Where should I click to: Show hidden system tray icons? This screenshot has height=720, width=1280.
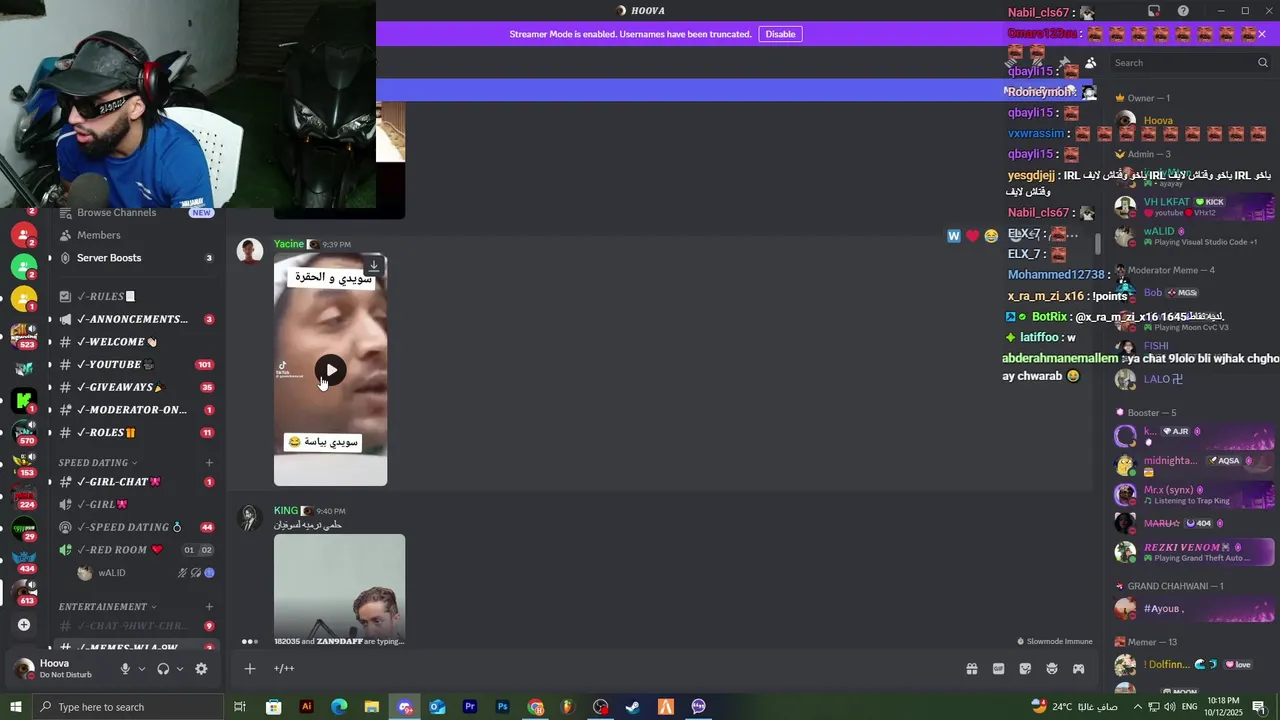(1137, 707)
